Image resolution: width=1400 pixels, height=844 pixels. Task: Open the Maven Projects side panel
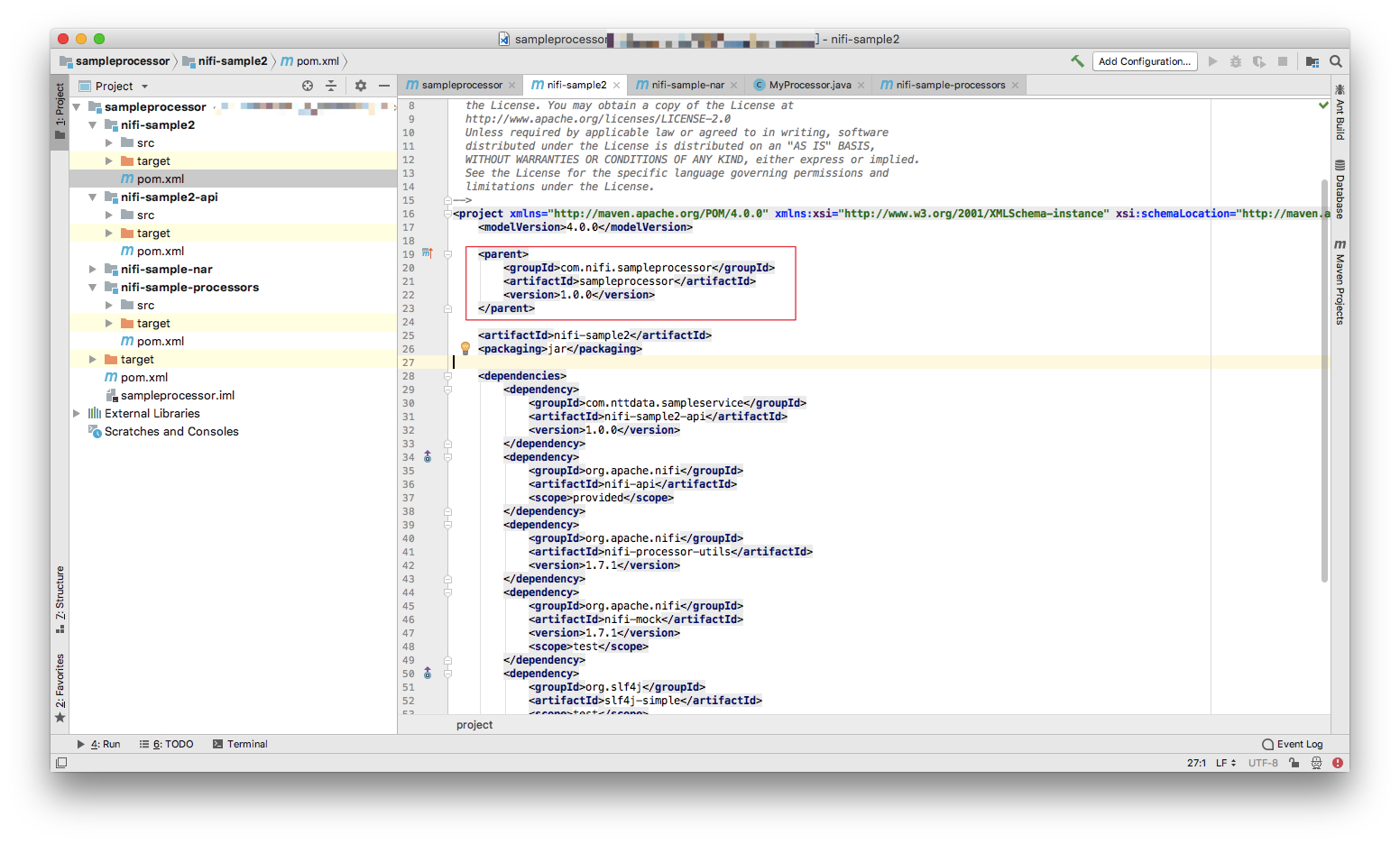point(1340,282)
